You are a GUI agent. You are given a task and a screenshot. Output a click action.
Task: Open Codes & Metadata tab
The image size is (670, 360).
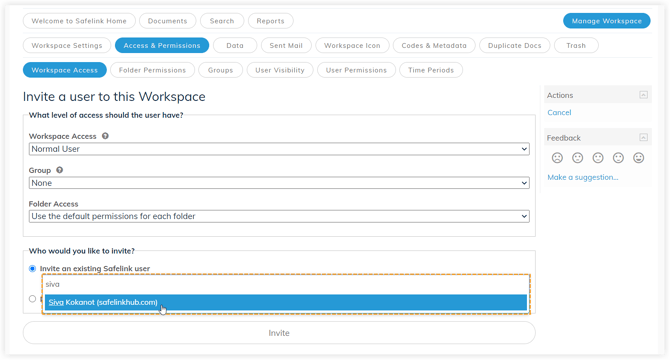[434, 45]
